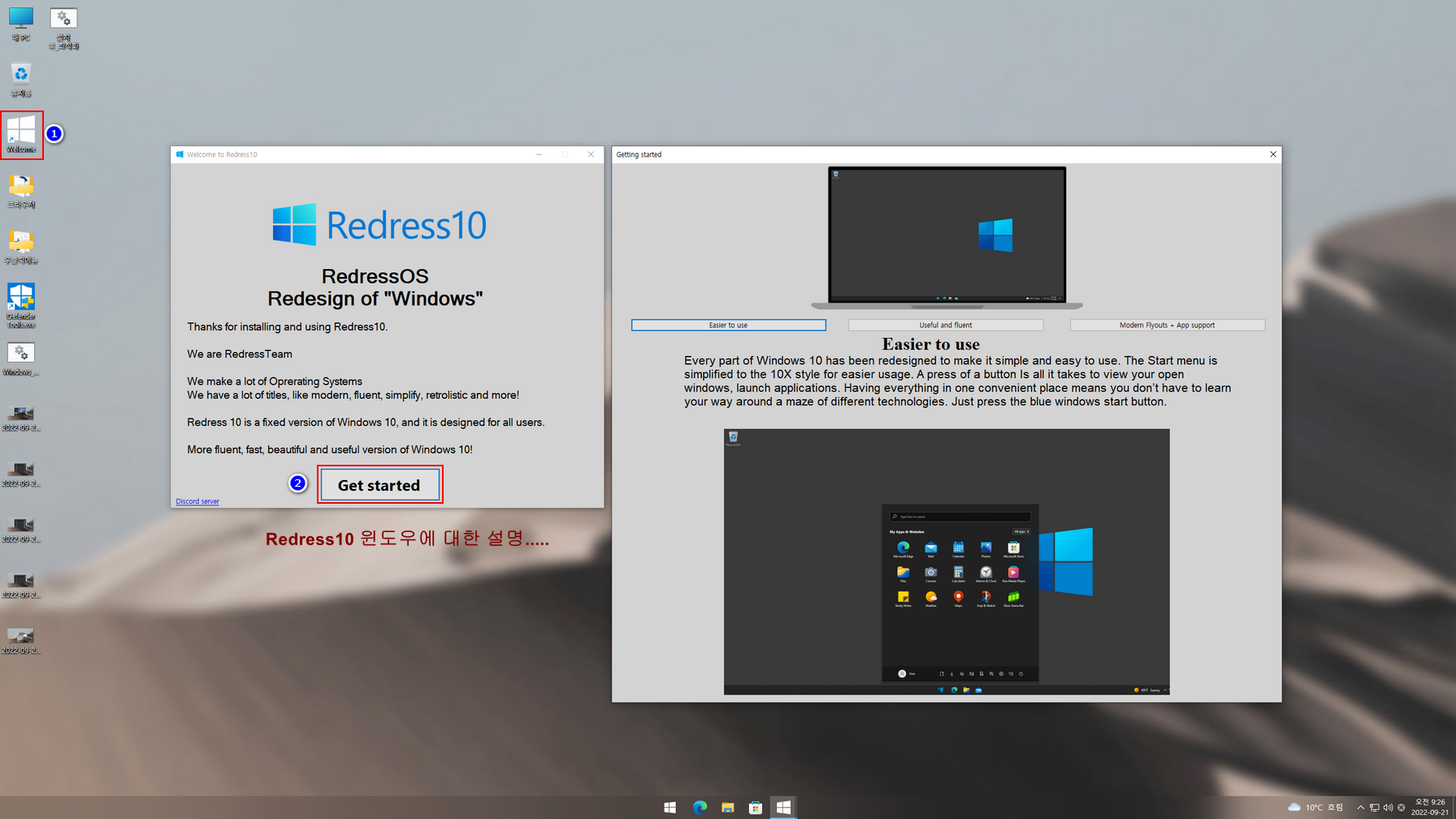The height and width of the screenshot is (819, 1456).
Task: Click the Getting started title bar text
Action: [639, 154]
